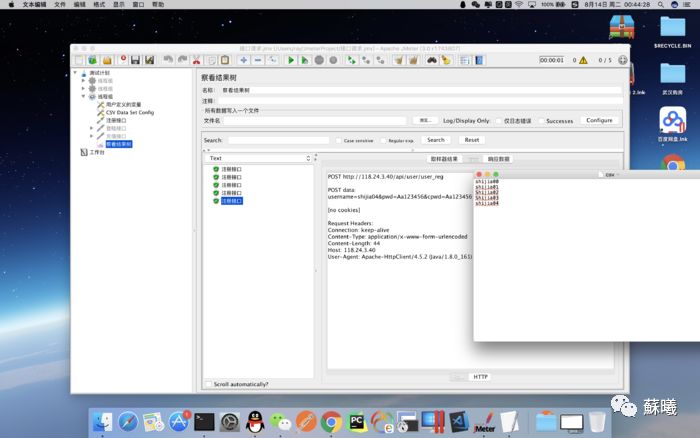
Task: Tick the Successes checkbox
Action: click(x=542, y=121)
